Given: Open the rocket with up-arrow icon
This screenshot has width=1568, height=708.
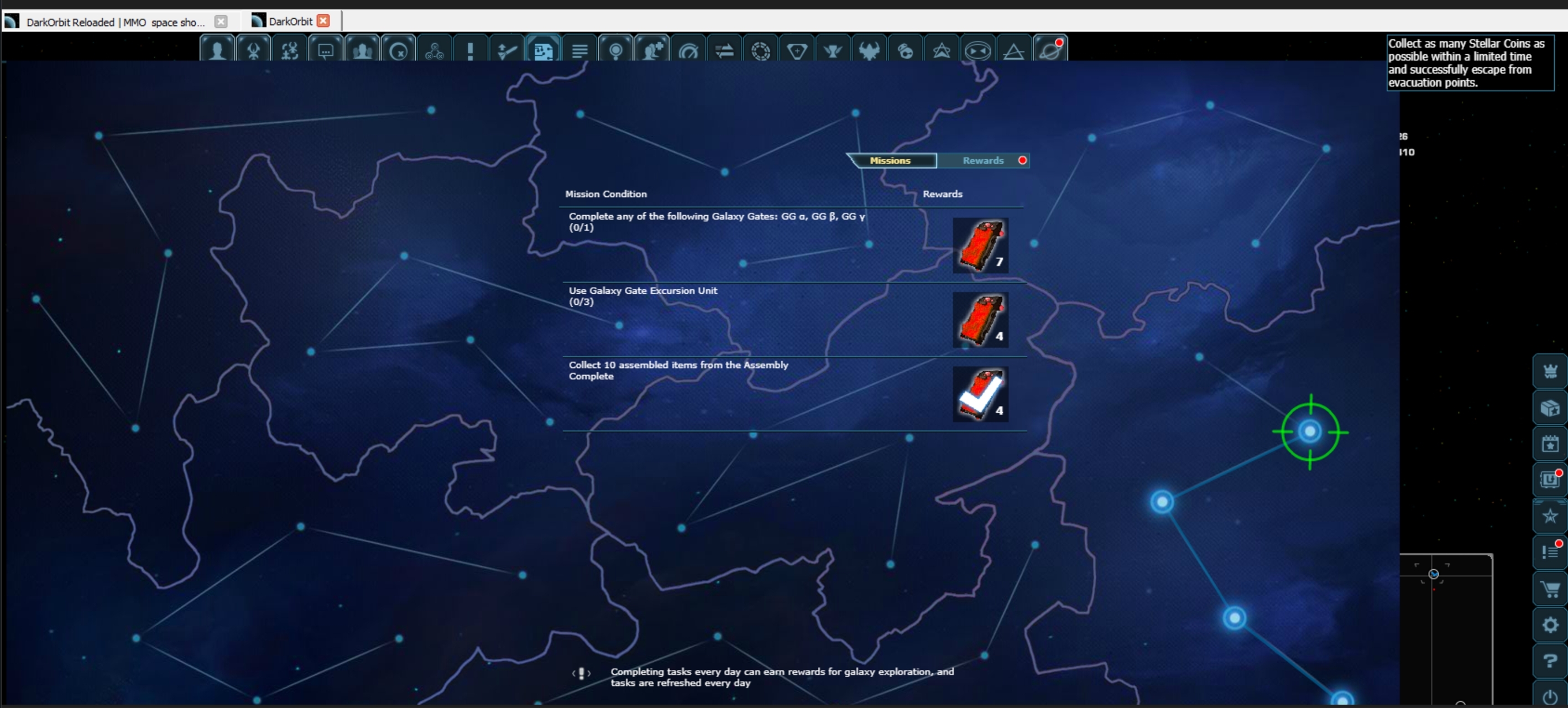Looking at the screenshot, I should [507, 49].
